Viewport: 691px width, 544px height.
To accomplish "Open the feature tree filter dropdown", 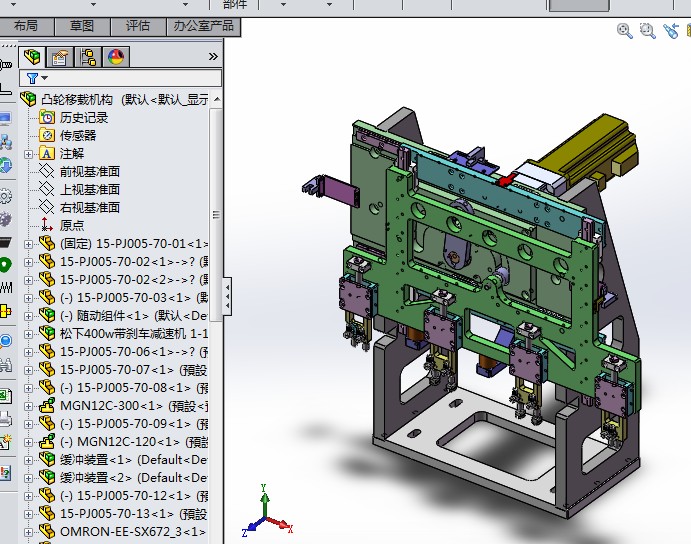I will [x=37, y=78].
